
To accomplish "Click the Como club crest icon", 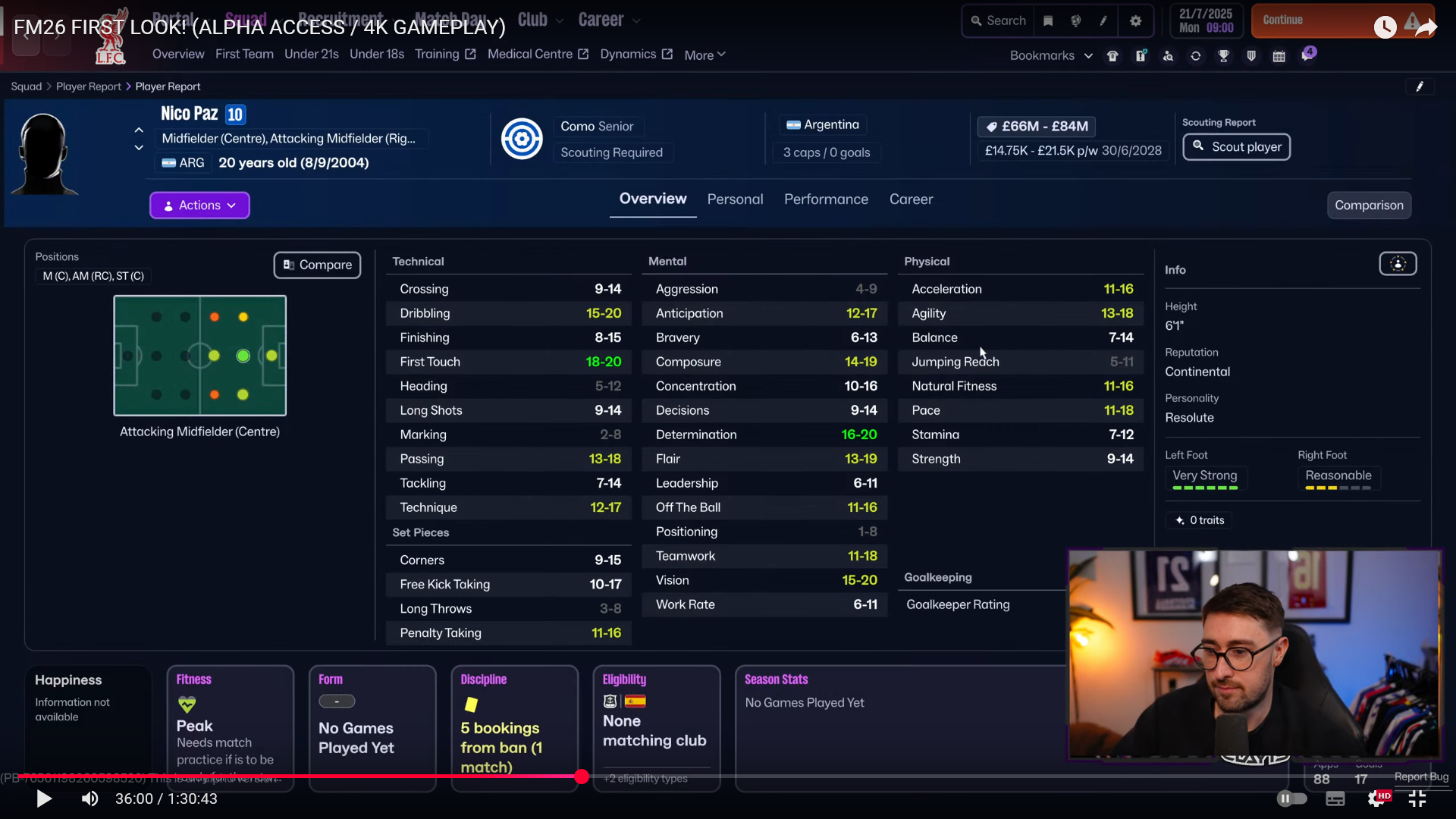I will point(522,139).
